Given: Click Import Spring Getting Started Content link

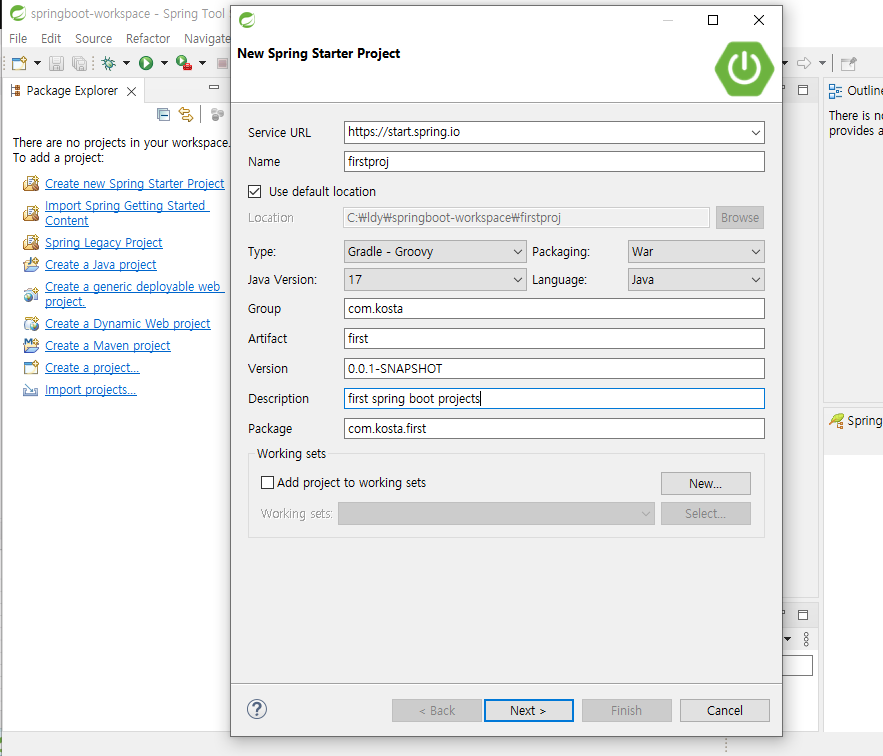Looking at the screenshot, I should pos(127,213).
